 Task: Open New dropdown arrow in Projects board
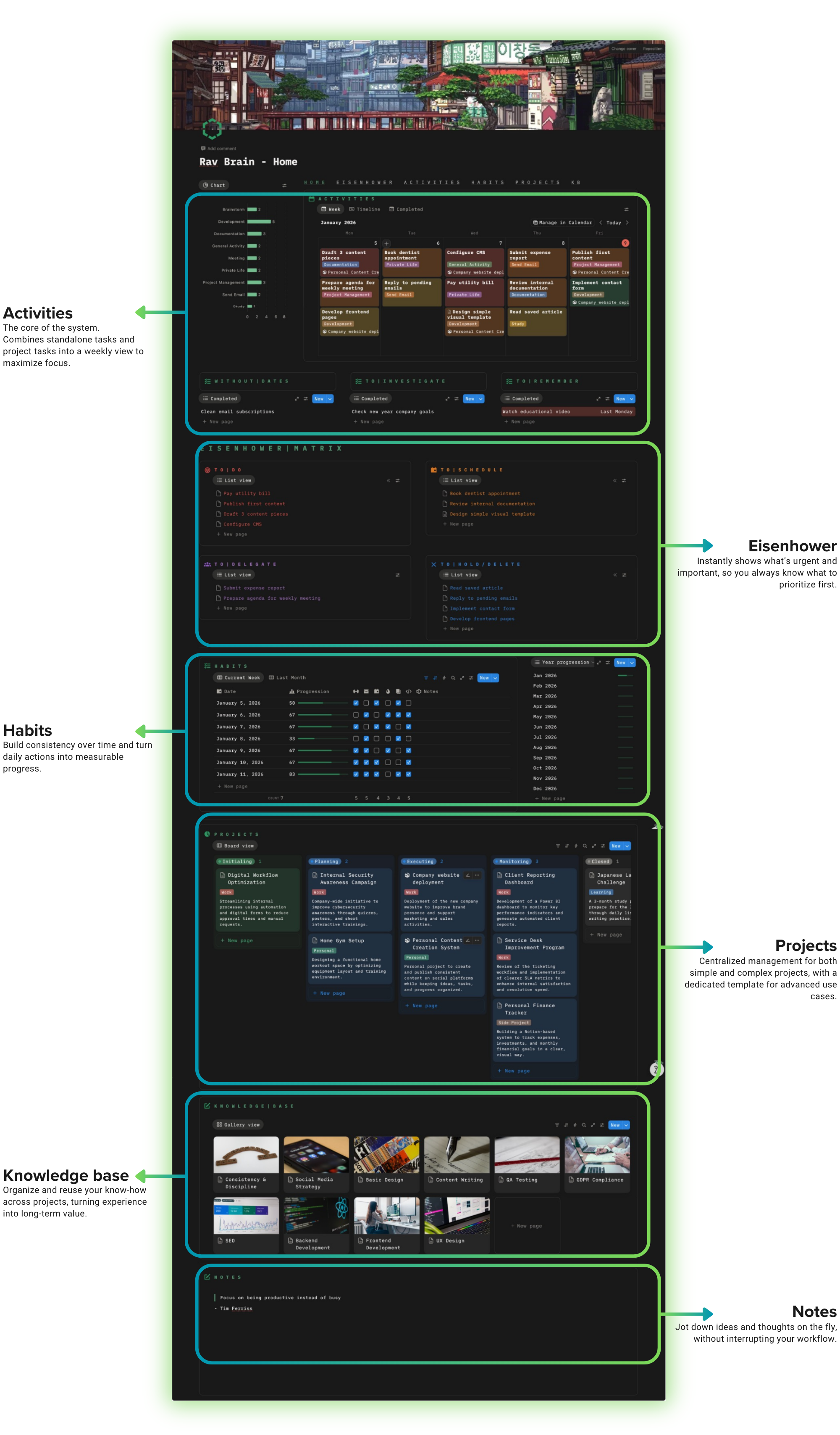tap(627, 846)
